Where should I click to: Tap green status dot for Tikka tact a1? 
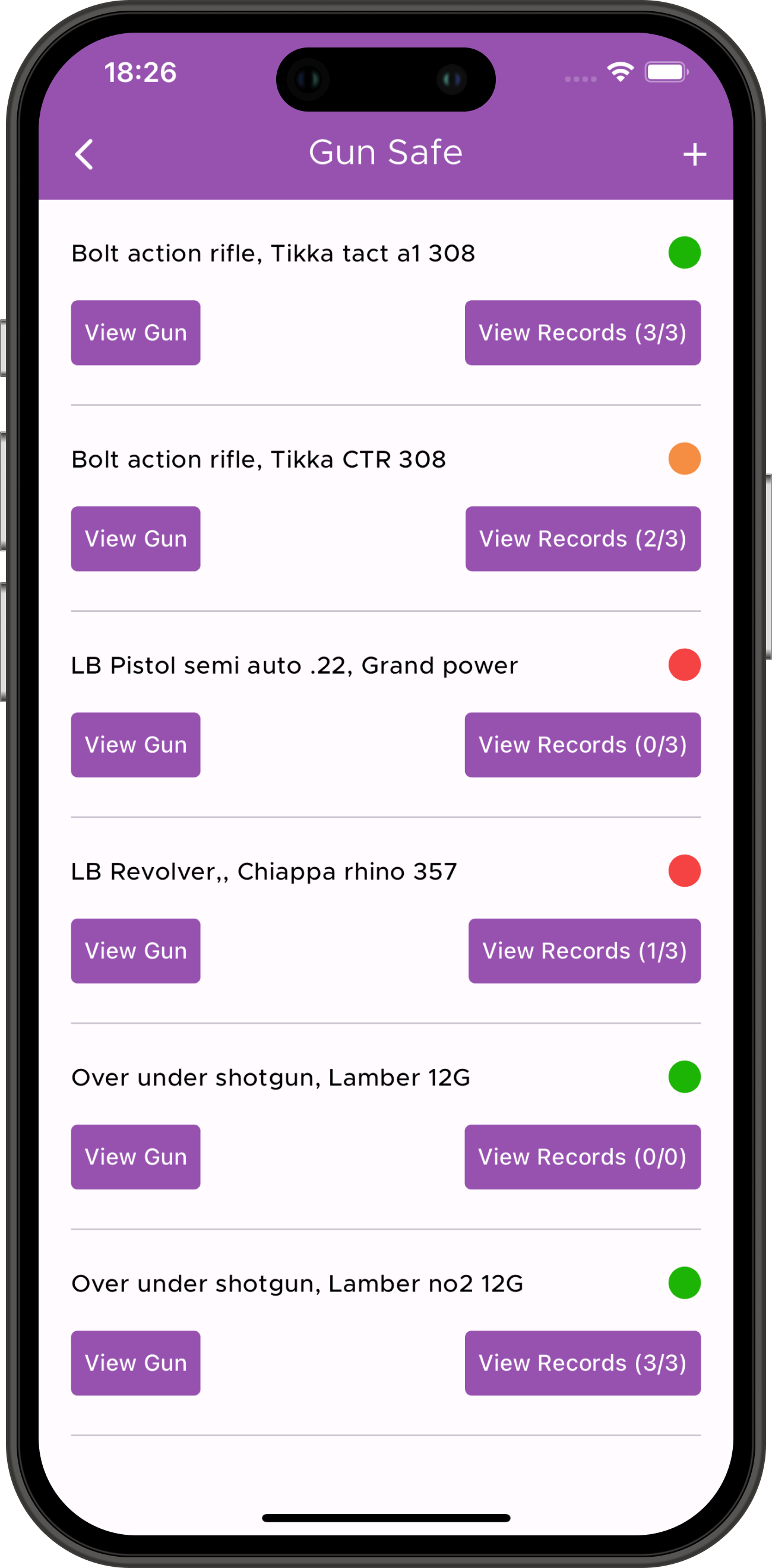[x=684, y=253]
